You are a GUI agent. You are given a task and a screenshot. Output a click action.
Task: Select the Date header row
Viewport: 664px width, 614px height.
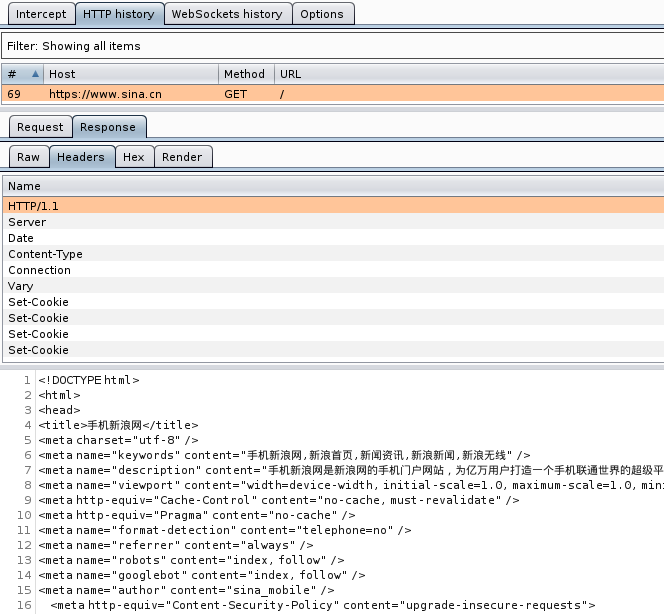coord(333,238)
